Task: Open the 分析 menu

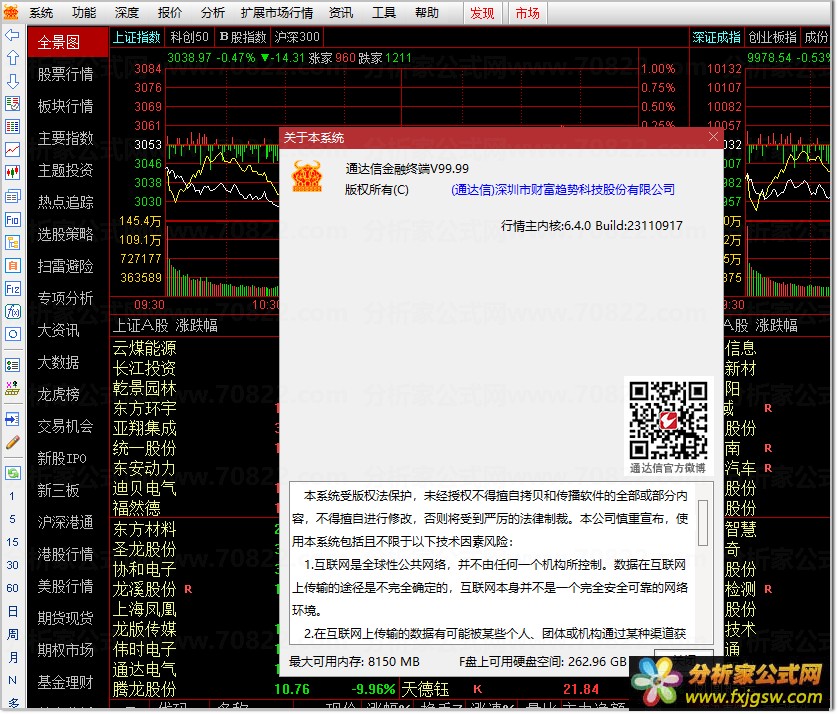Action: pyautogui.click(x=212, y=12)
